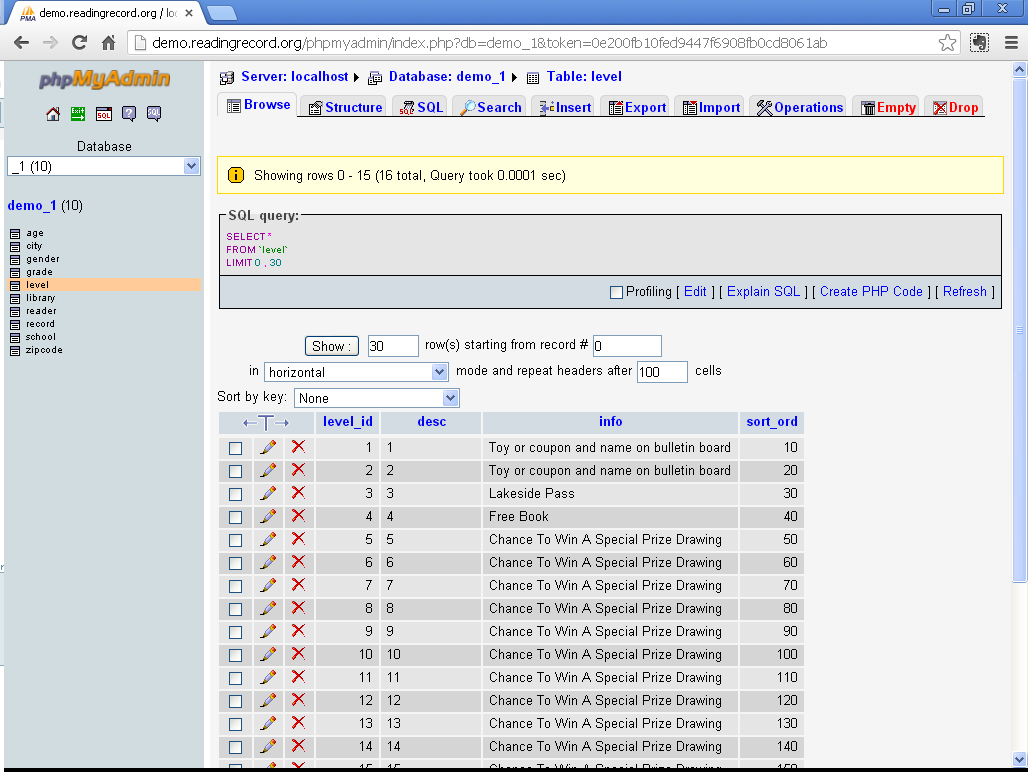
Task: Click the Drop table tab
Action: pos(956,107)
